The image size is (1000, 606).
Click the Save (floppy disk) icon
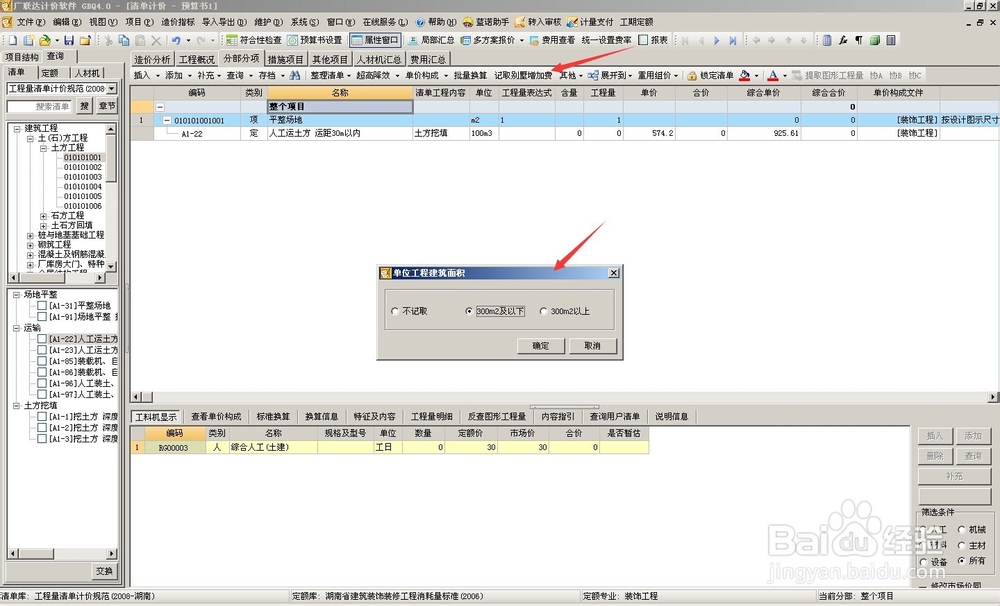coord(69,40)
